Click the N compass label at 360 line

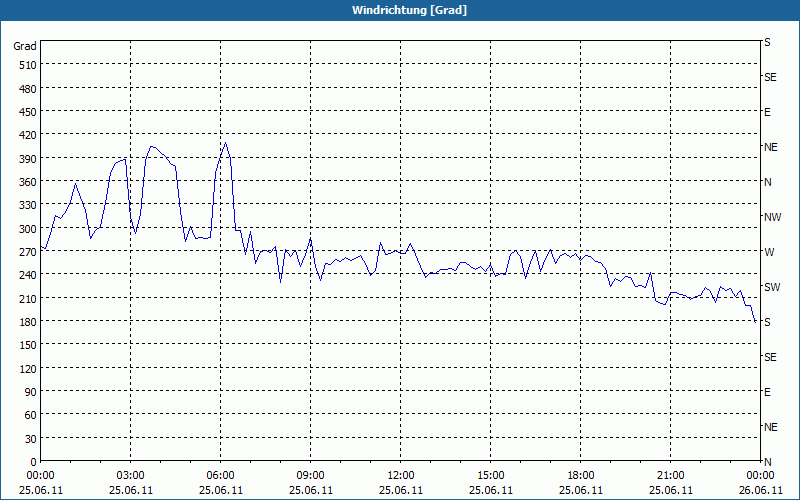767,182
